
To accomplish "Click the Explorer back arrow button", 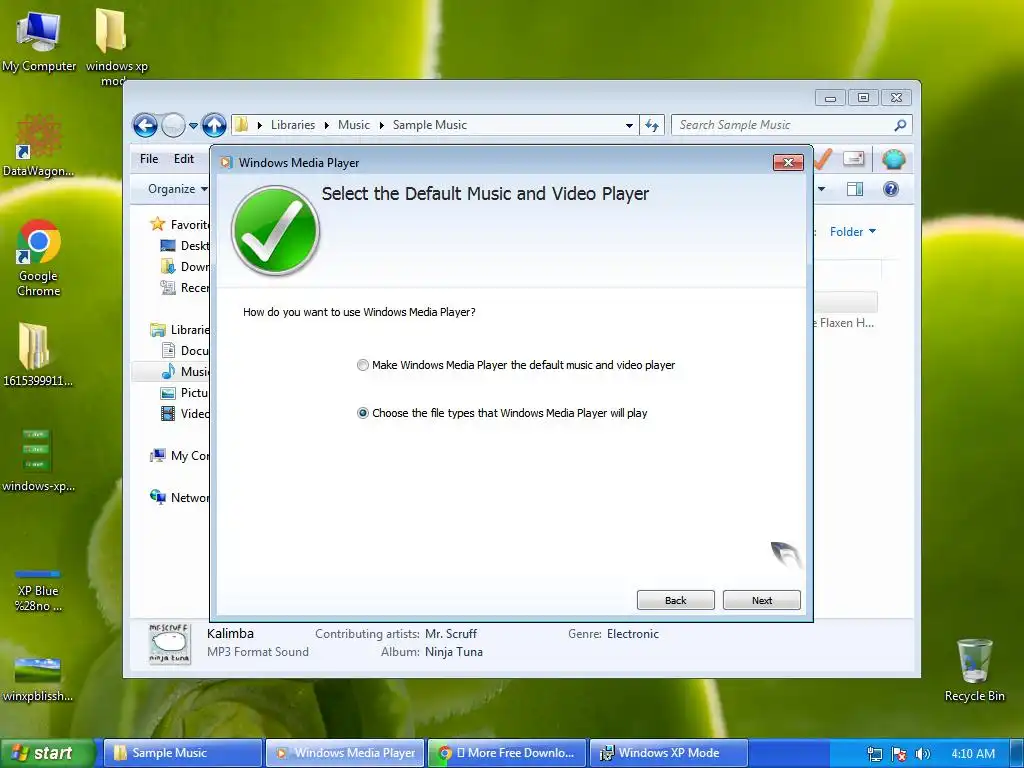I will coord(145,125).
